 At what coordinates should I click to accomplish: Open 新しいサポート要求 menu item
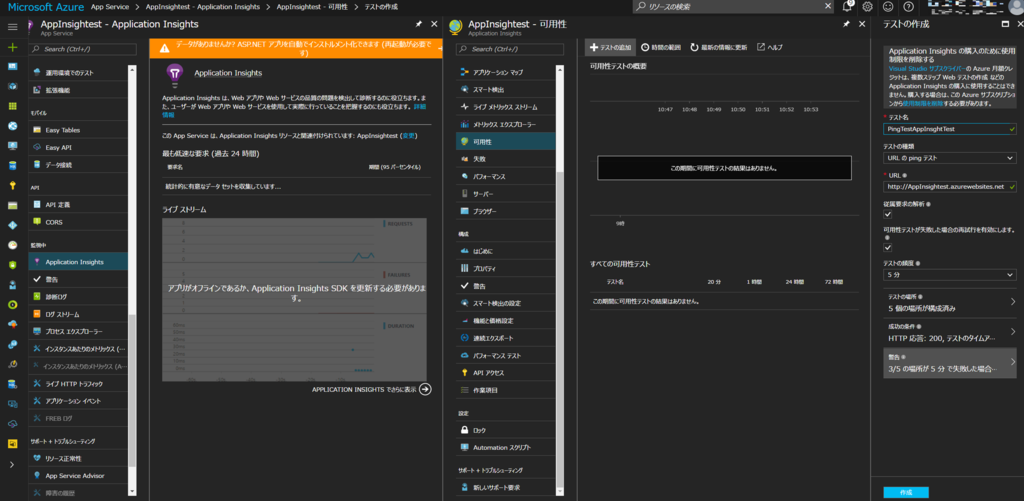coord(506,487)
